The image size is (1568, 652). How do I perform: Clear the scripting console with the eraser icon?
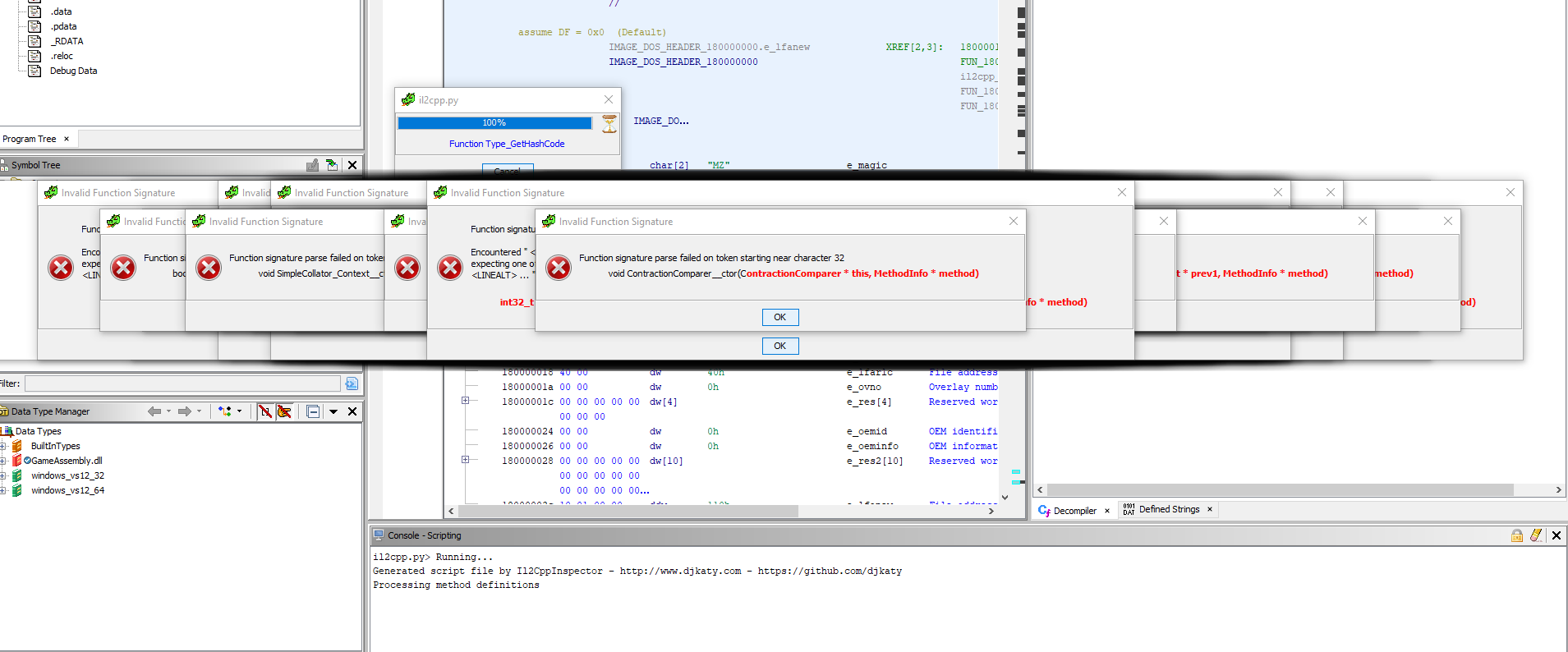tap(1536, 535)
